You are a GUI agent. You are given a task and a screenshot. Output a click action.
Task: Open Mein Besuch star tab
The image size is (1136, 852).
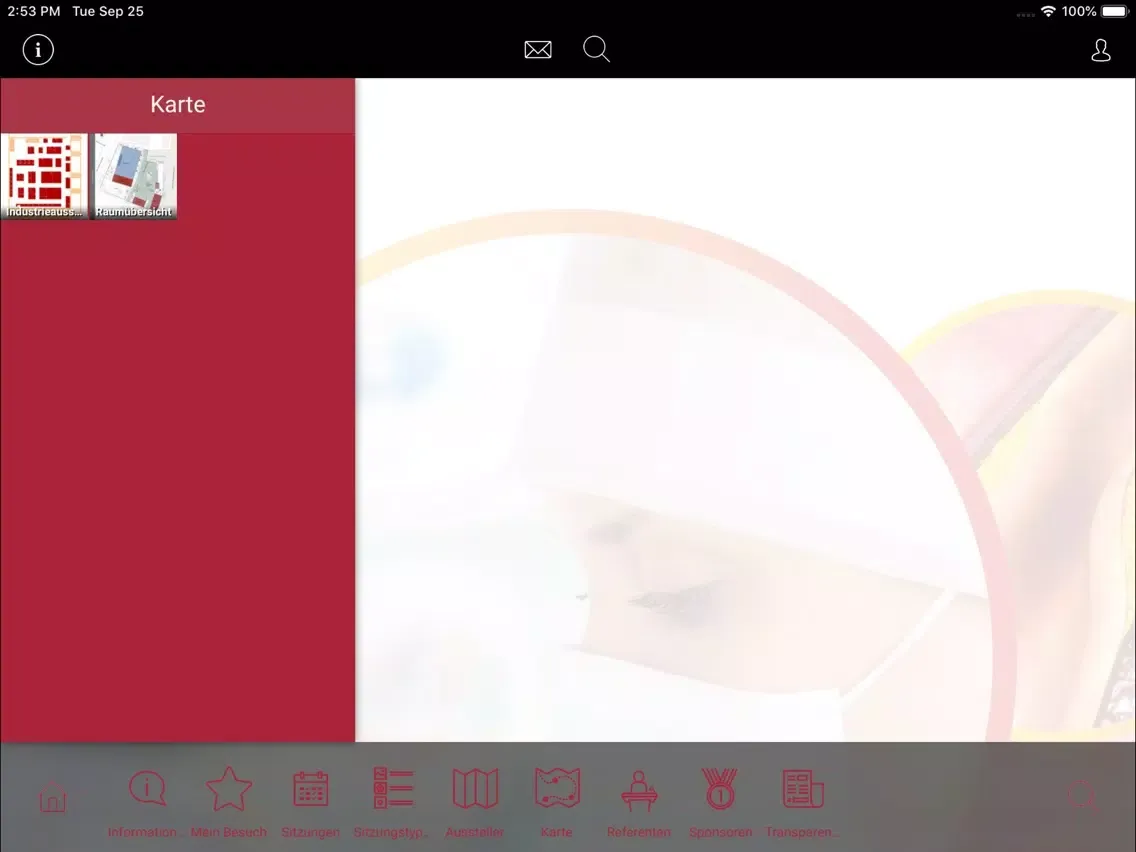pos(229,803)
